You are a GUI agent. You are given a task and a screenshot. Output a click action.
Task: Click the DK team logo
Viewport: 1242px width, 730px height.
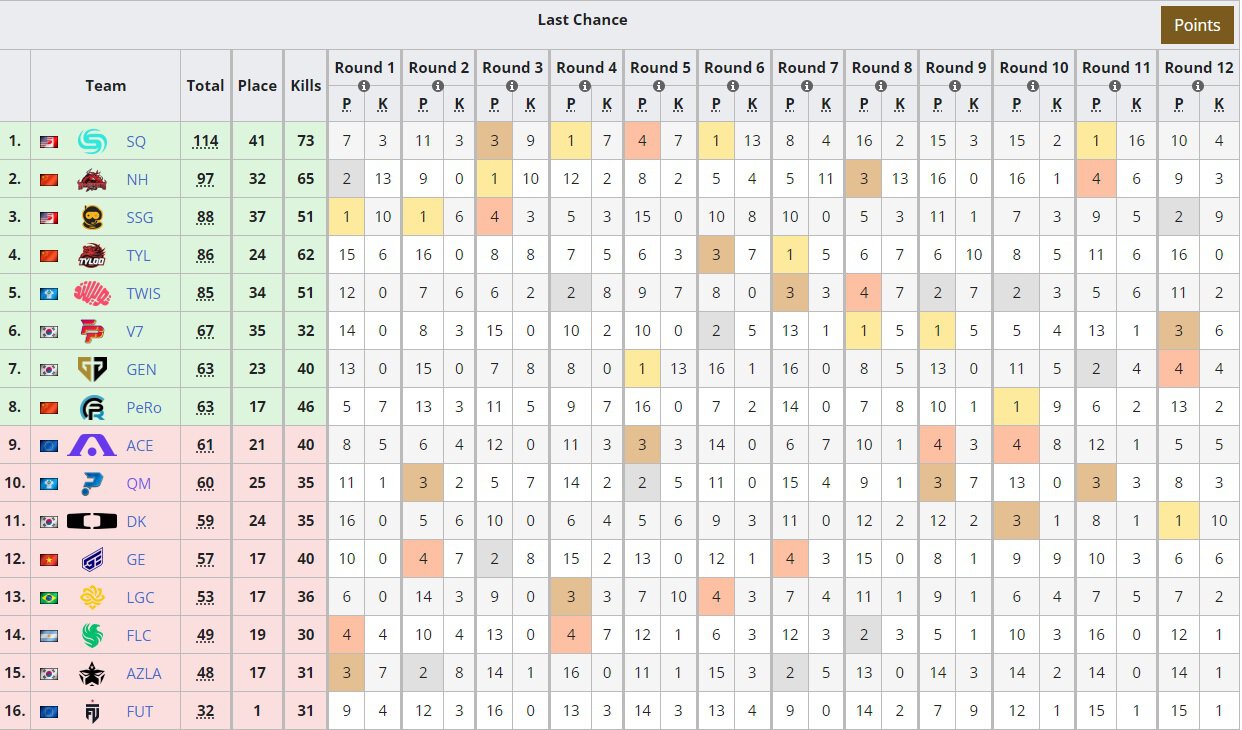(92, 521)
